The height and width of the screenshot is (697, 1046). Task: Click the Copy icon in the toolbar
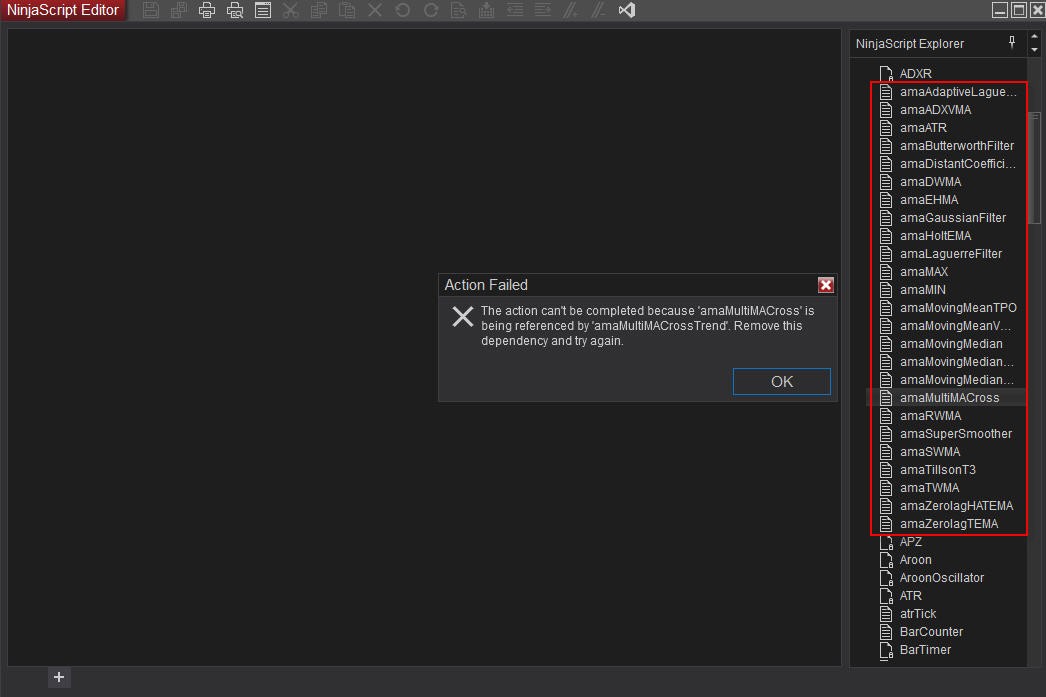point(319,10)
